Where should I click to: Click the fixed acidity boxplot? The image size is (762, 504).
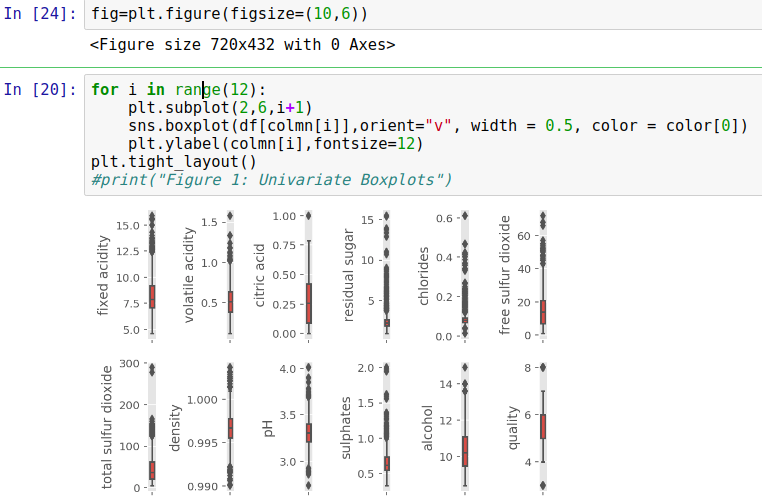[x=152, y=275]
